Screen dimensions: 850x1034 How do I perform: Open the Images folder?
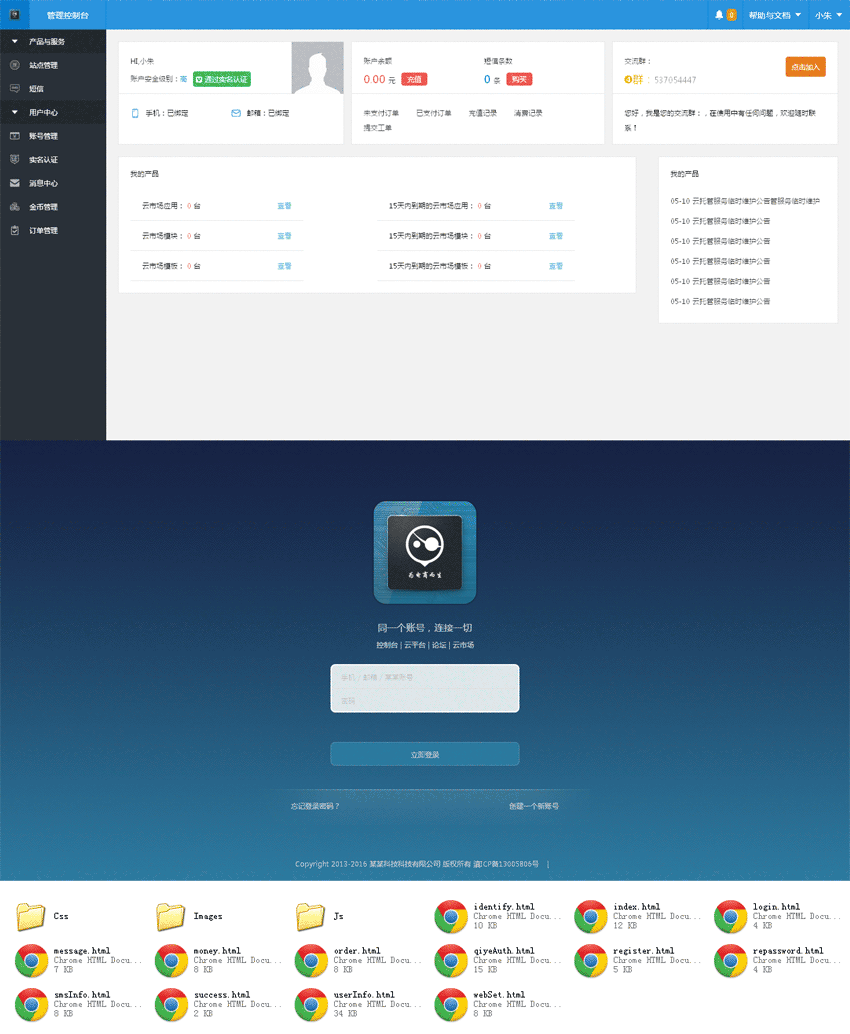click(171, 916)
